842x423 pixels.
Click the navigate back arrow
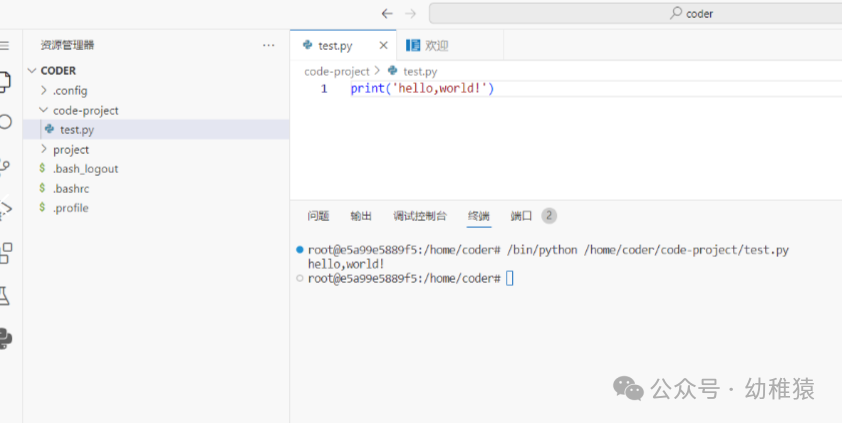click(387, 13)
